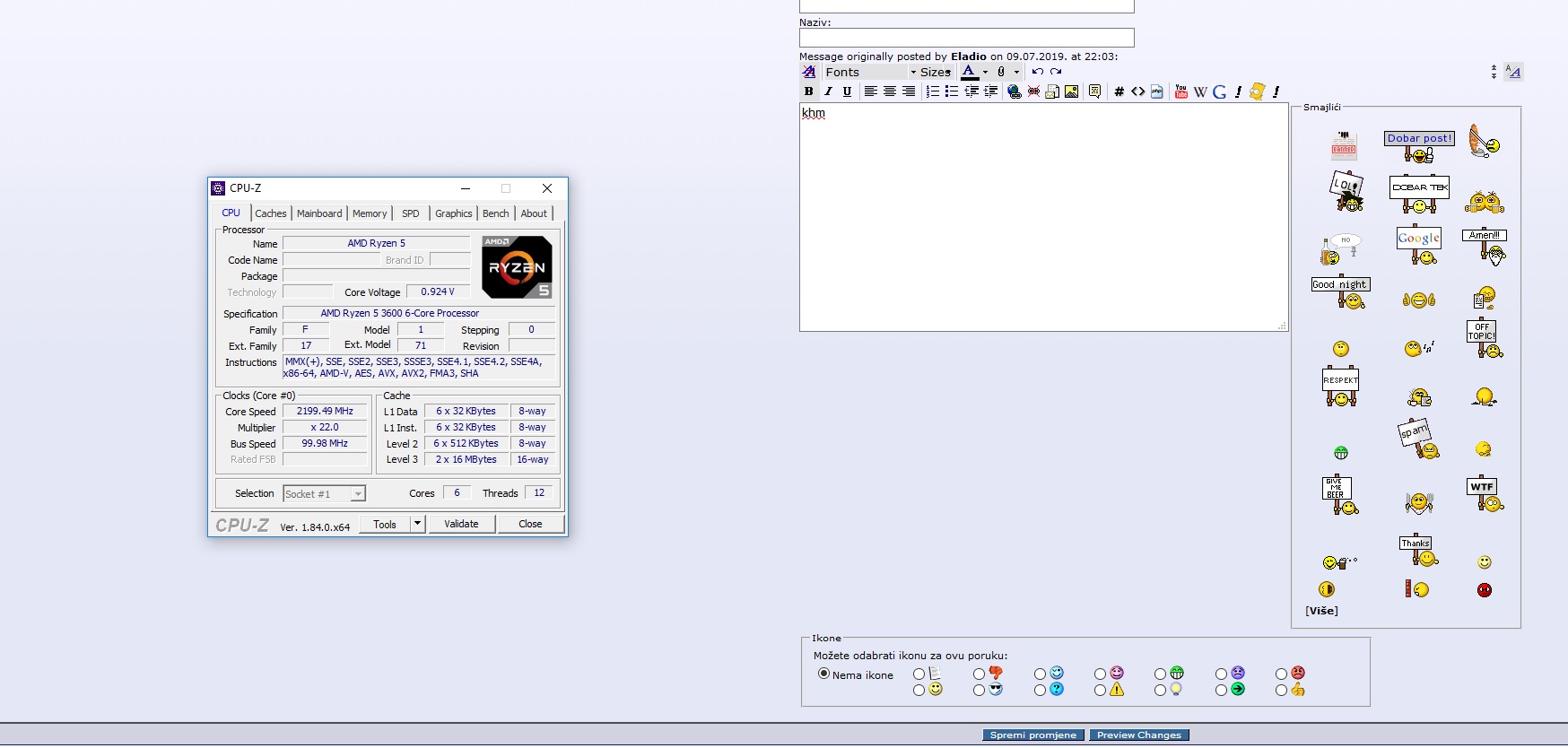The height and width of the screenshot is (748, 1568).
Task: Toggle bold formatting in the editor toolbar
Action: [x=809, y=91]
